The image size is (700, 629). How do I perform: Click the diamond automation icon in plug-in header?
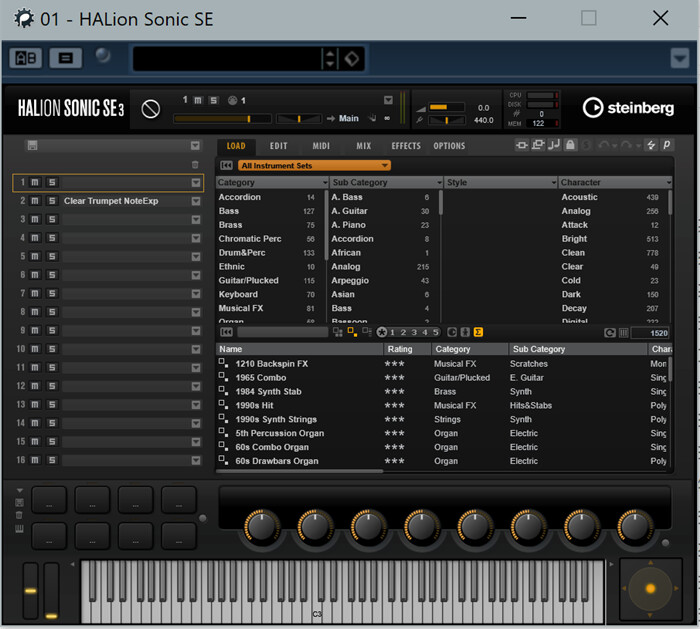[x=352, y=58]
